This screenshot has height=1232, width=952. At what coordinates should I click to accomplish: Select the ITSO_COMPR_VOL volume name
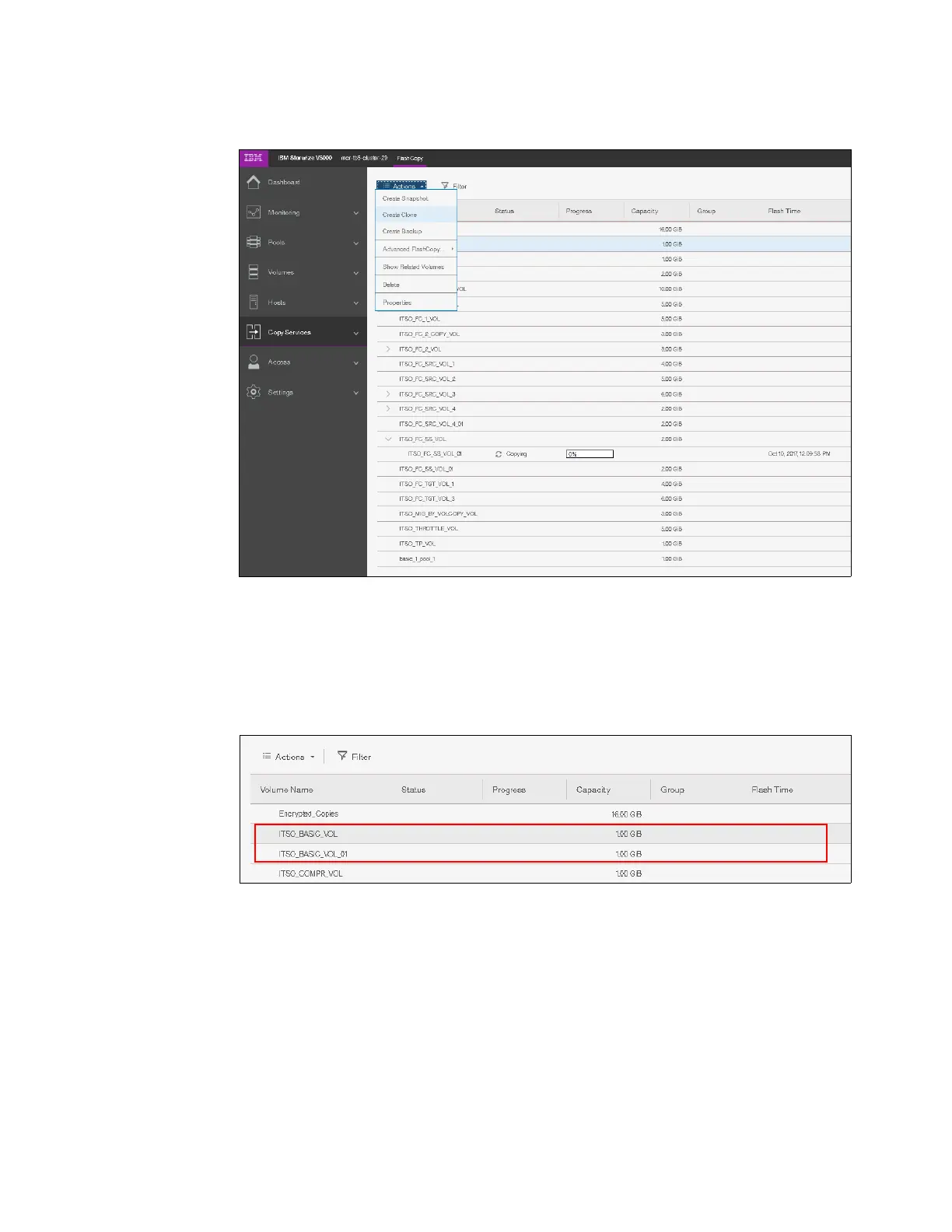coord(310,873)
